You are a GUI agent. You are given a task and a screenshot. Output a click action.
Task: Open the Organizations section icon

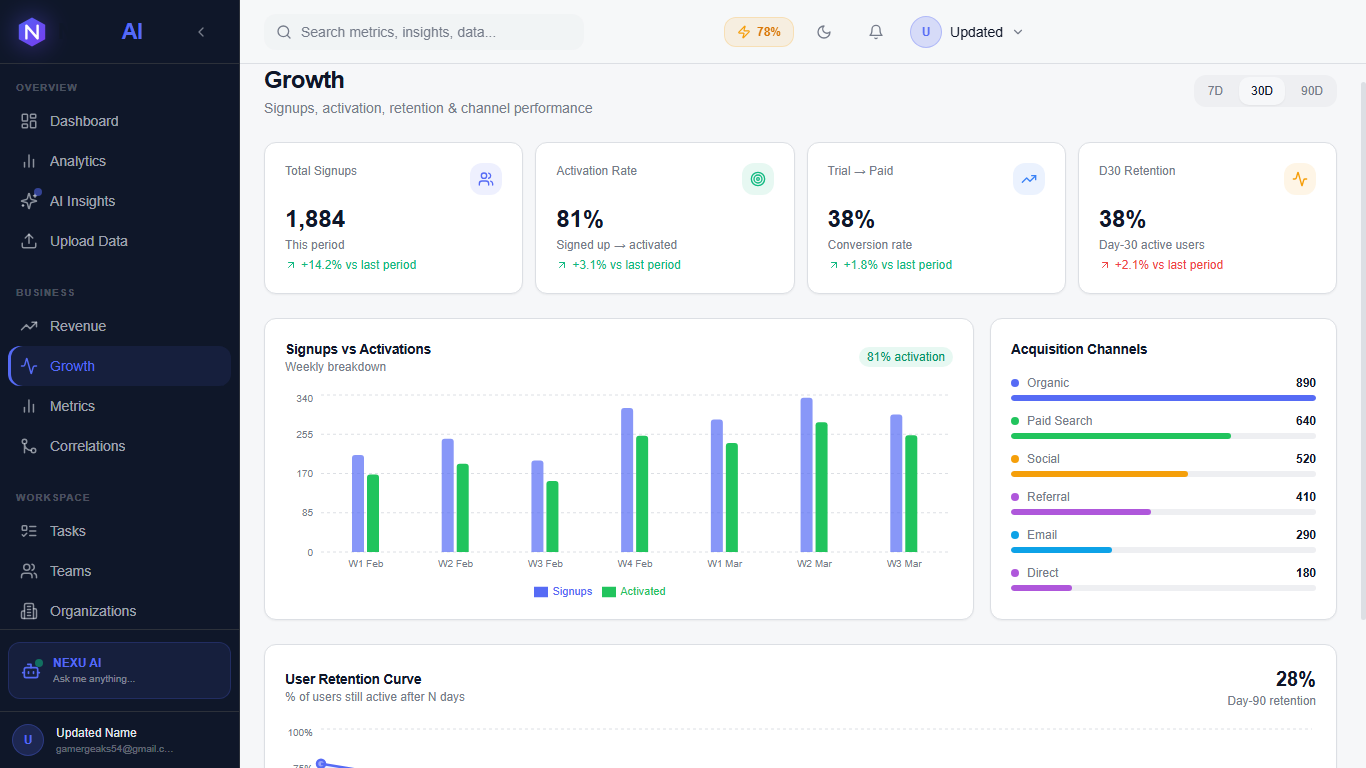tap(30, 610)
